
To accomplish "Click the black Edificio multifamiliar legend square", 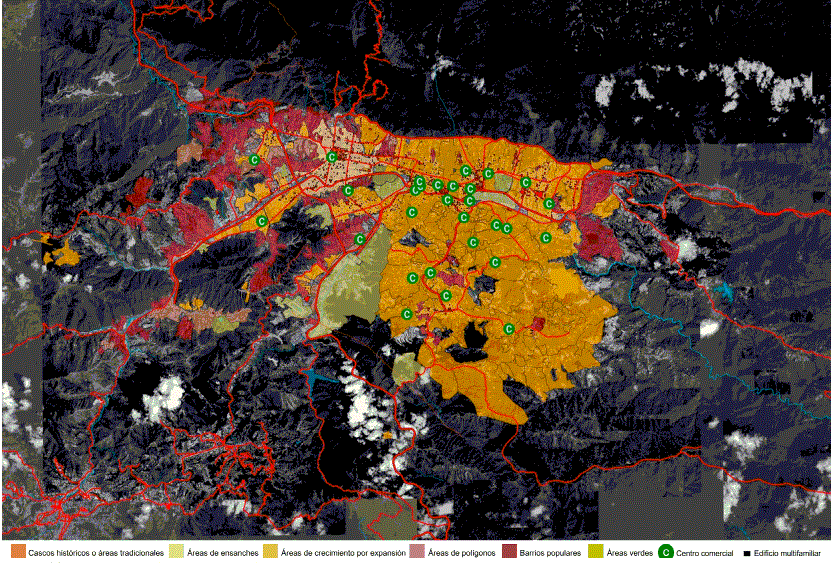I will pos(746,553).
